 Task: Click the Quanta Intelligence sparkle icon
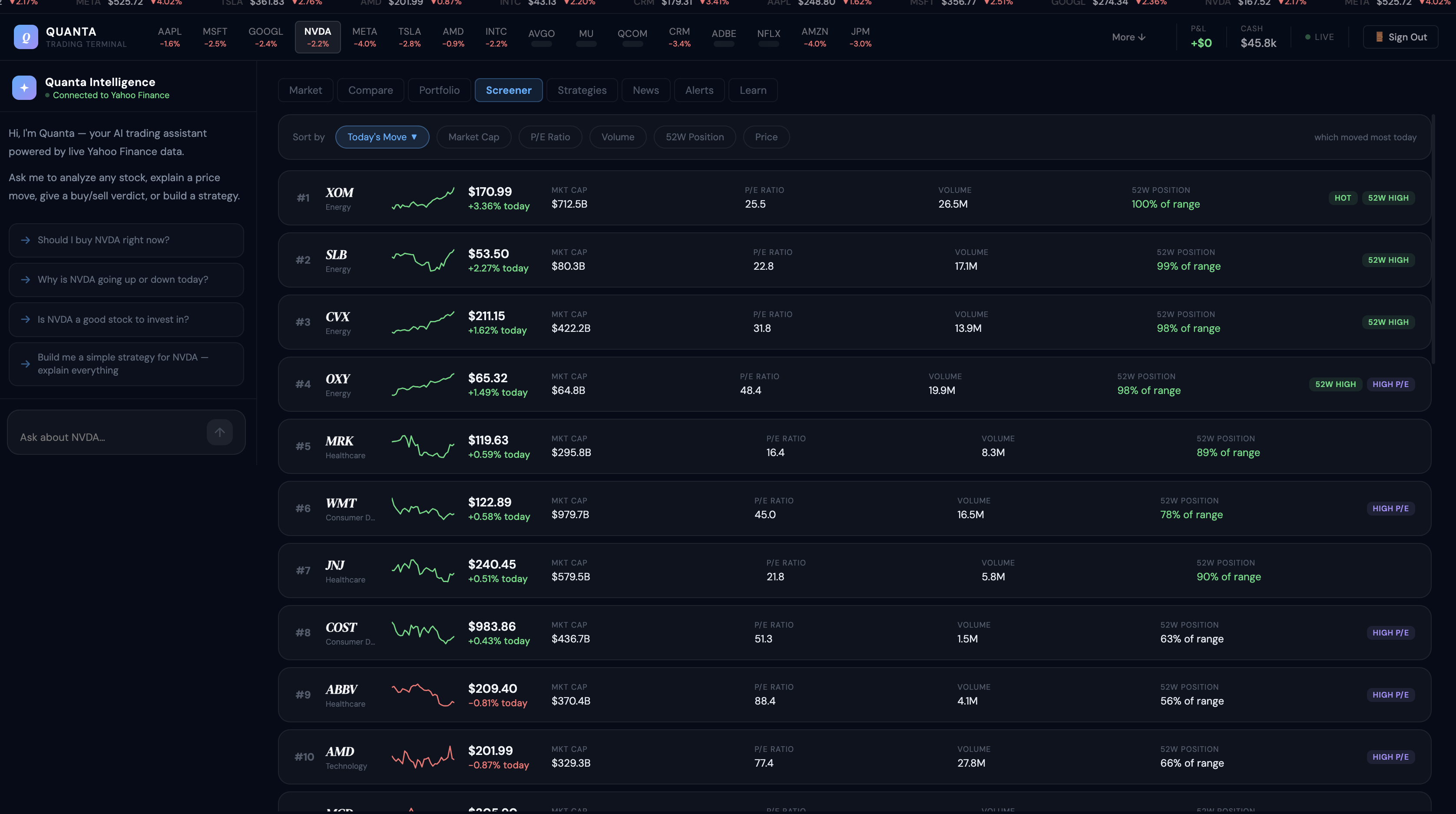coord(24,88)
